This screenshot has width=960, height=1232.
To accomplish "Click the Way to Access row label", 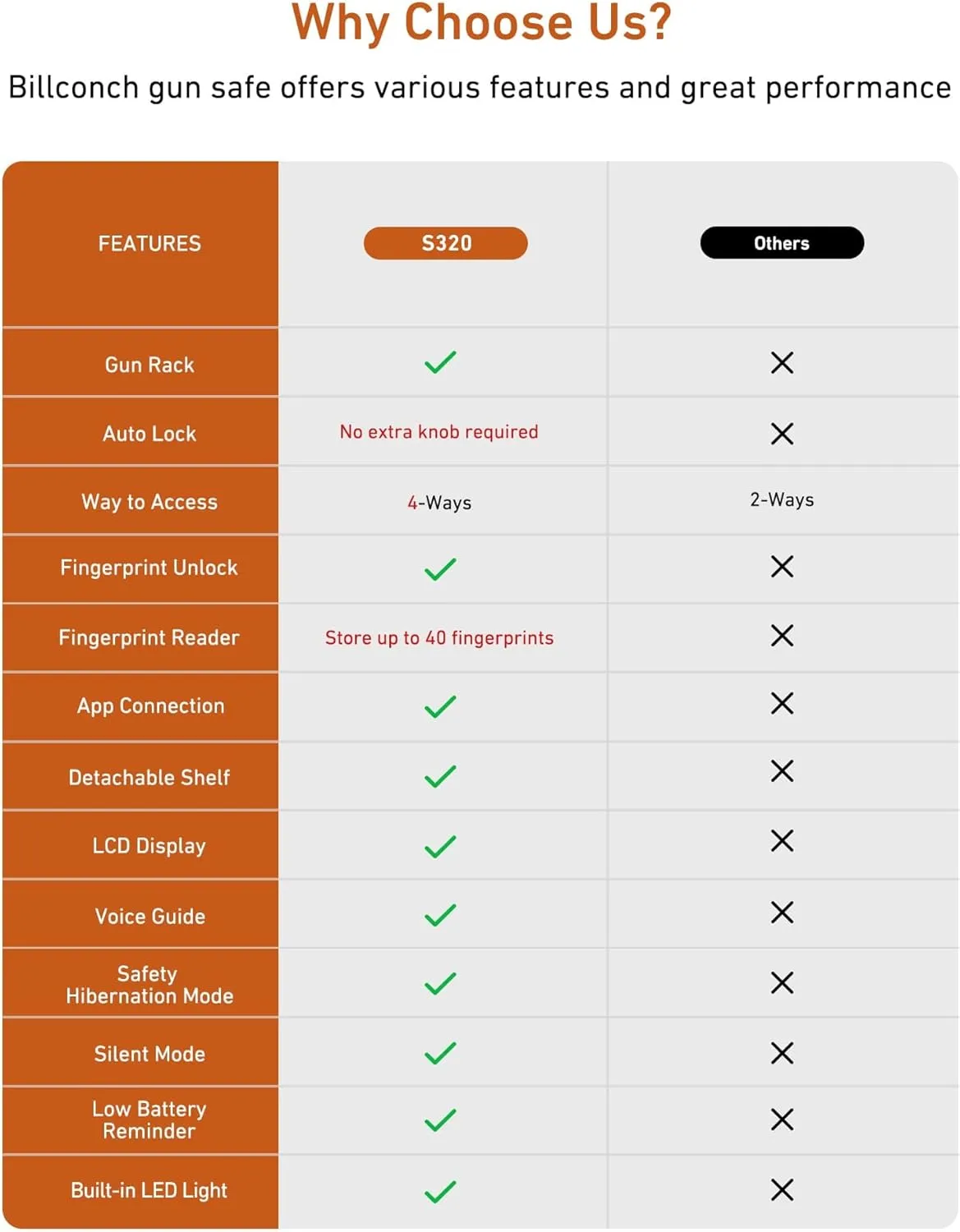I will (149, 502).
